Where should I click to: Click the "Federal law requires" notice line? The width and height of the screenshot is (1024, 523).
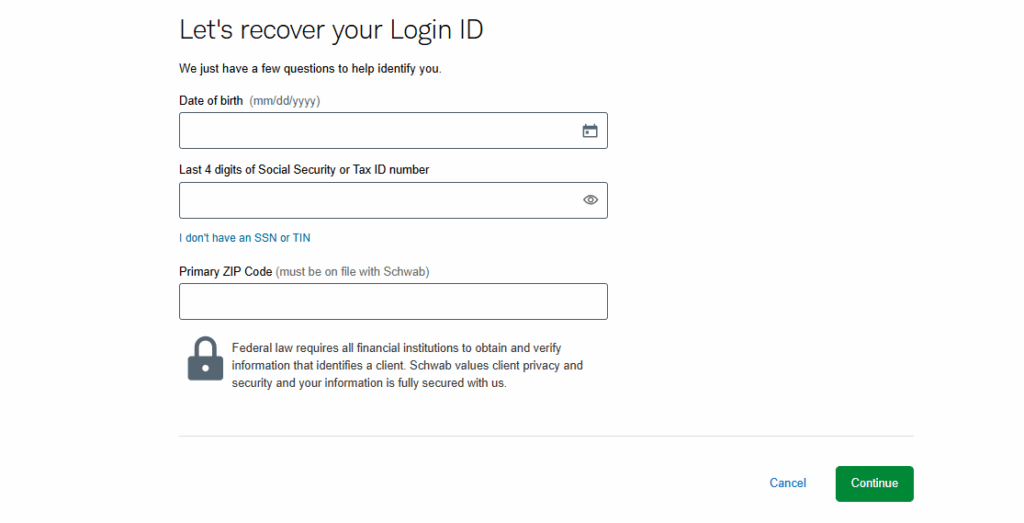396,348
